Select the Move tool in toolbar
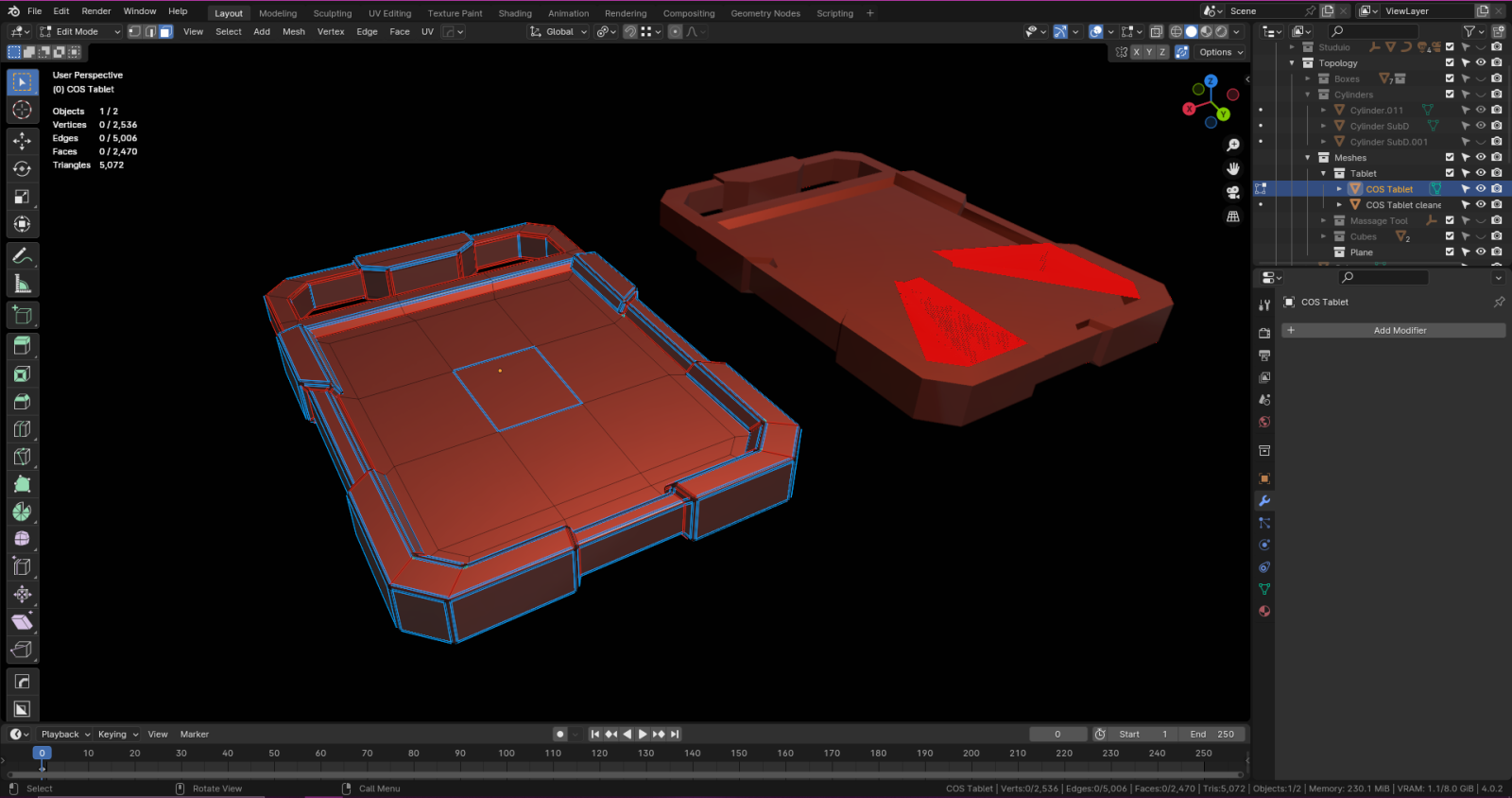Screen dimensions: 1512x798 pyautogui.click(x=22, y=141)
